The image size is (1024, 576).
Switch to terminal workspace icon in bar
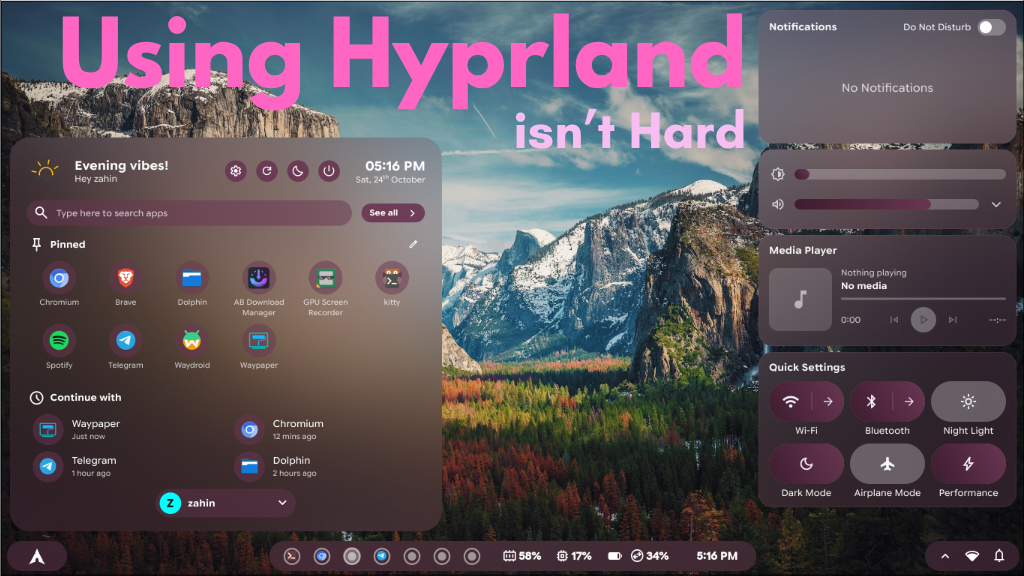(292, 556)
